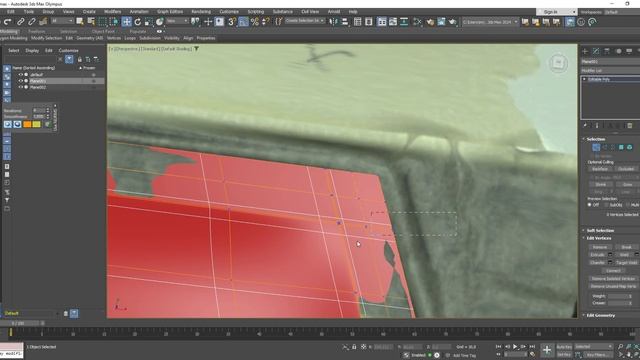Toggle Window/Crossing selection icon

[114, 22]
